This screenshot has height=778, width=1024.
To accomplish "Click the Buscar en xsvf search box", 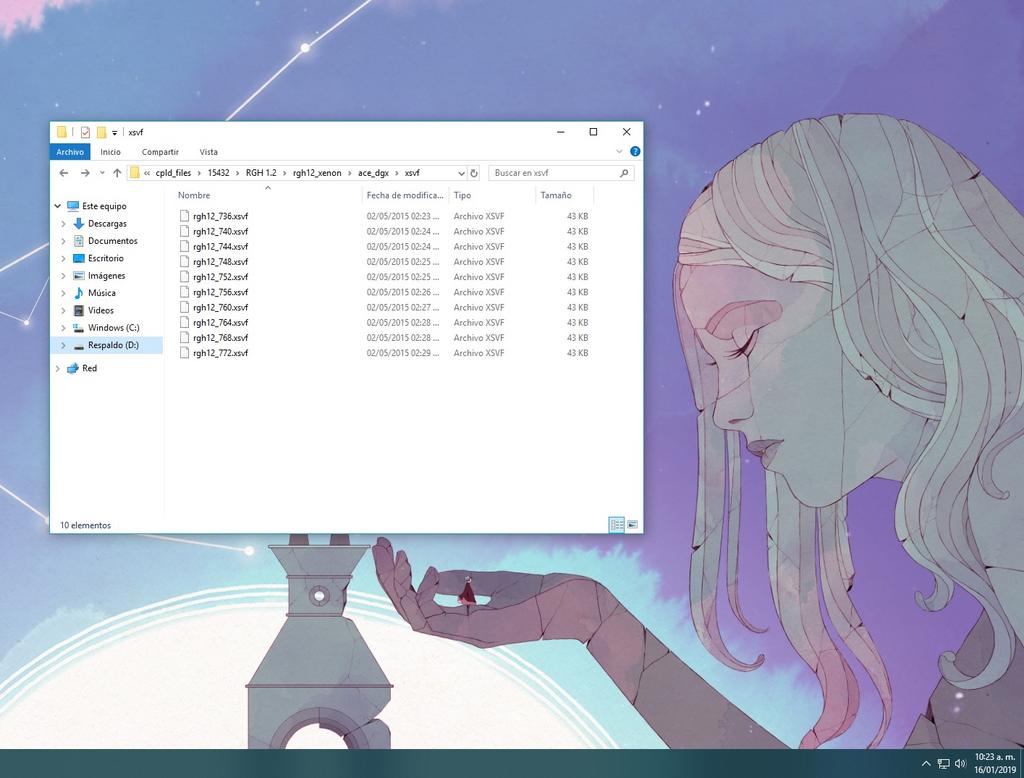I will pyautogui.click(x=561, y=173).
